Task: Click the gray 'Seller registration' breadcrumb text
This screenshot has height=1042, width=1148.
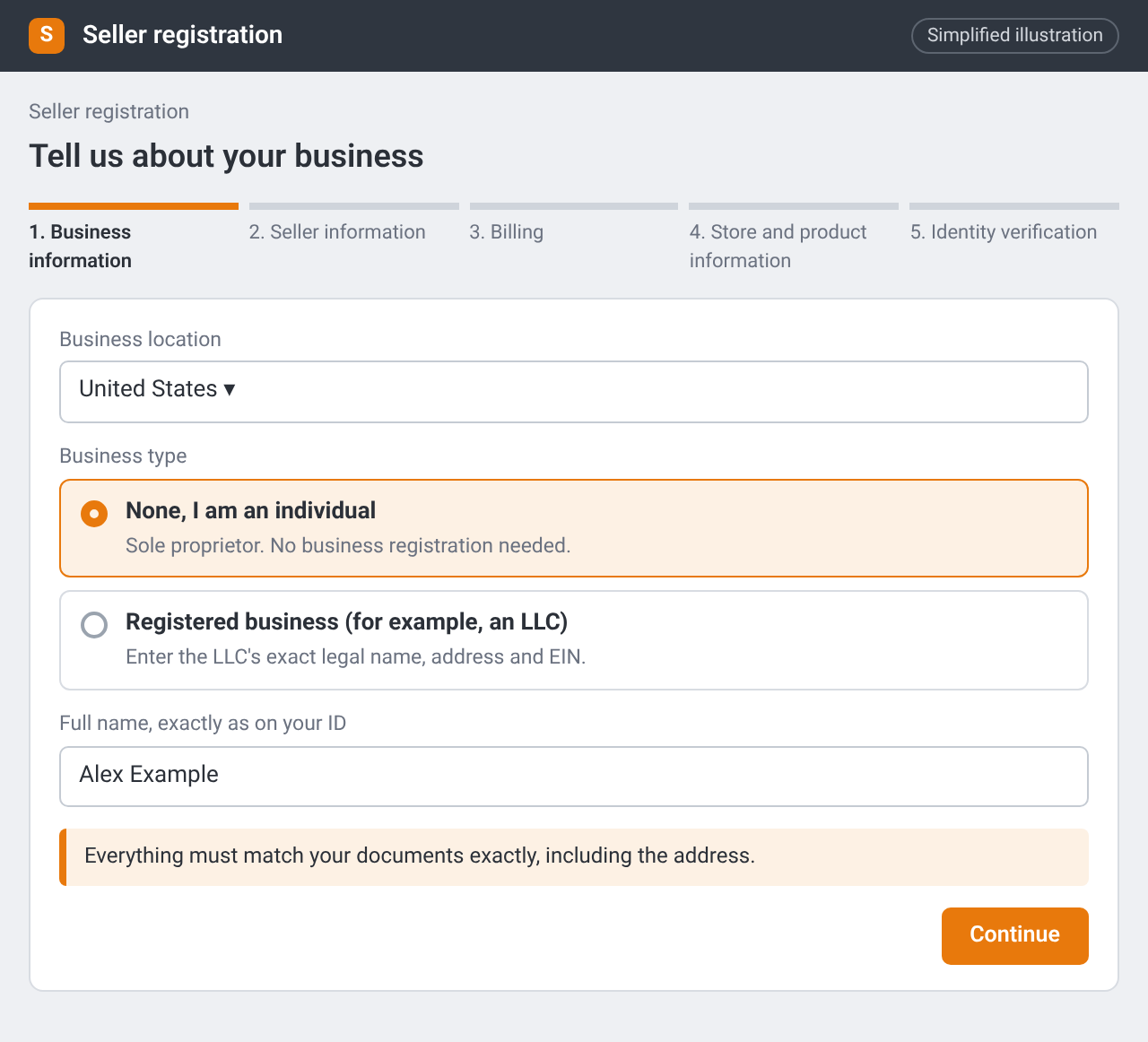Action: pyautogui.click(x=109, y=111)
